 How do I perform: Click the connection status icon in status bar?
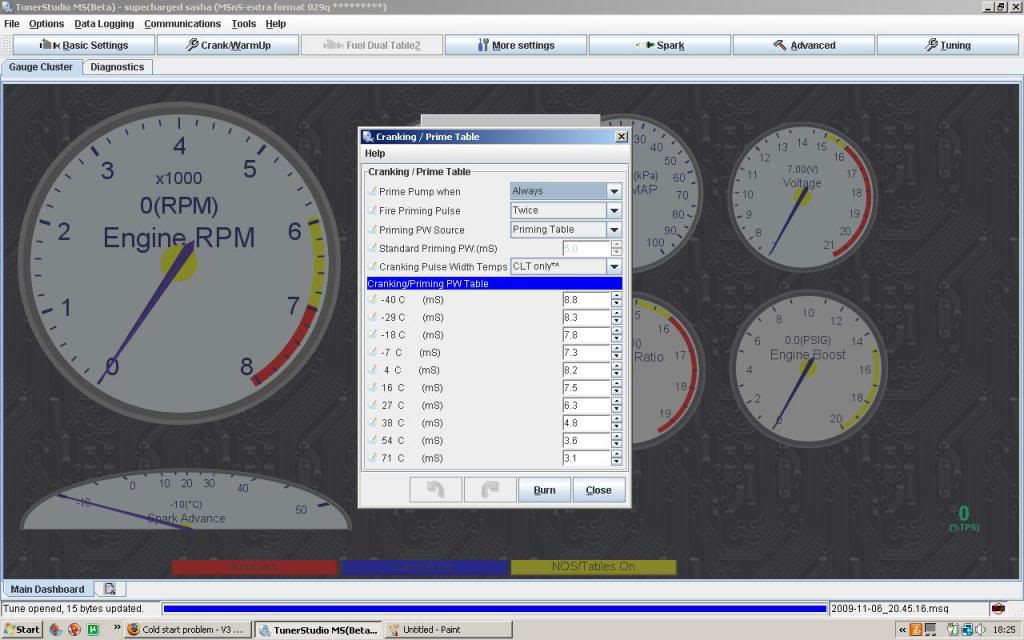point(997,608)
